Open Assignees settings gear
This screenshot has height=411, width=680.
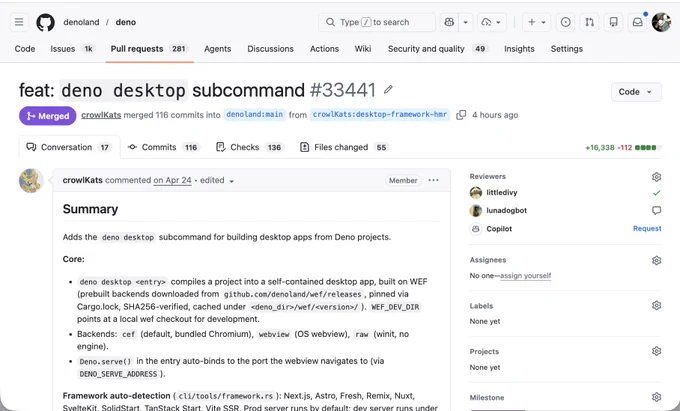(656, 260)
